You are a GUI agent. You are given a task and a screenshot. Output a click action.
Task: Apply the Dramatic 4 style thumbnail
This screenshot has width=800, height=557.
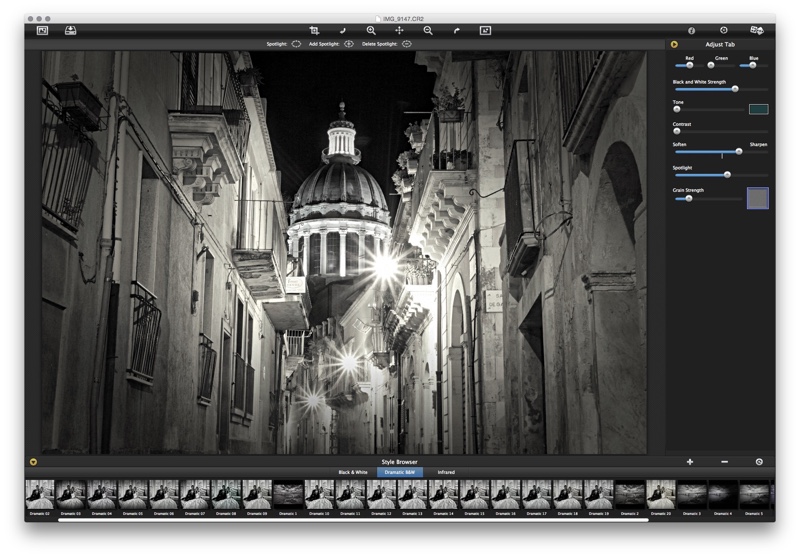[723, 495]
